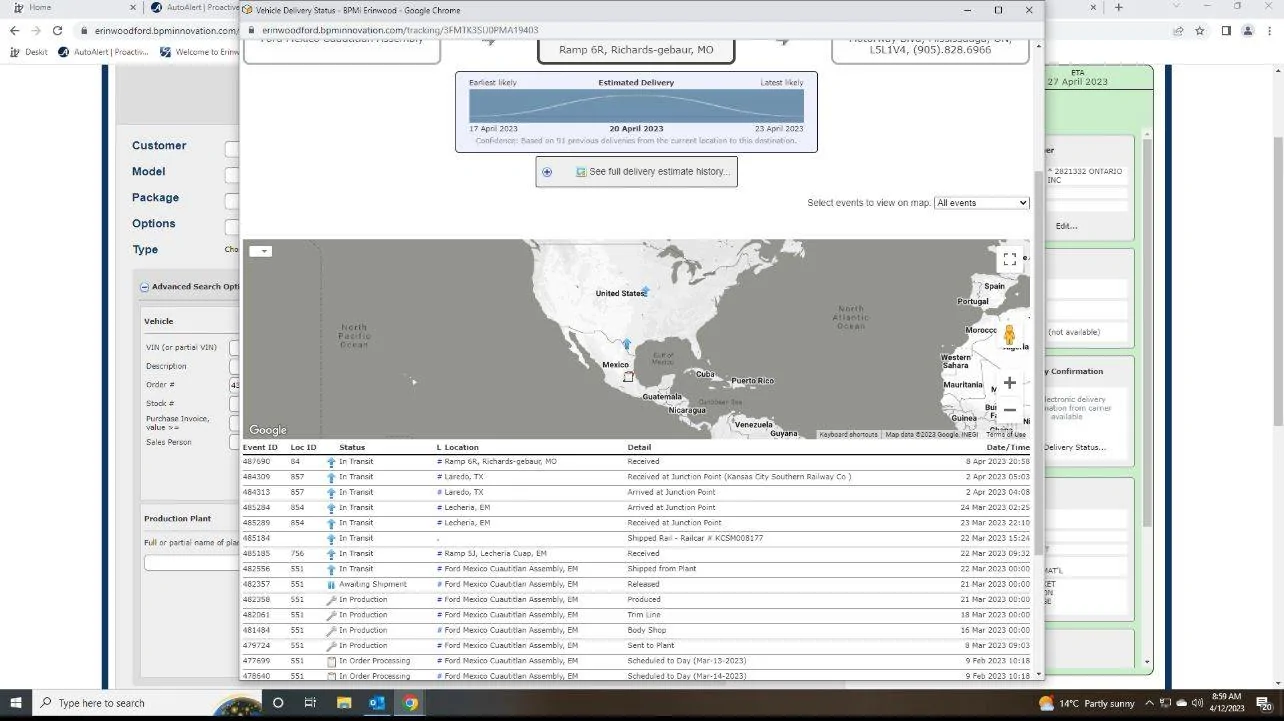Open weather widget showing 14°C Partly sunny

coord(1086,703)
